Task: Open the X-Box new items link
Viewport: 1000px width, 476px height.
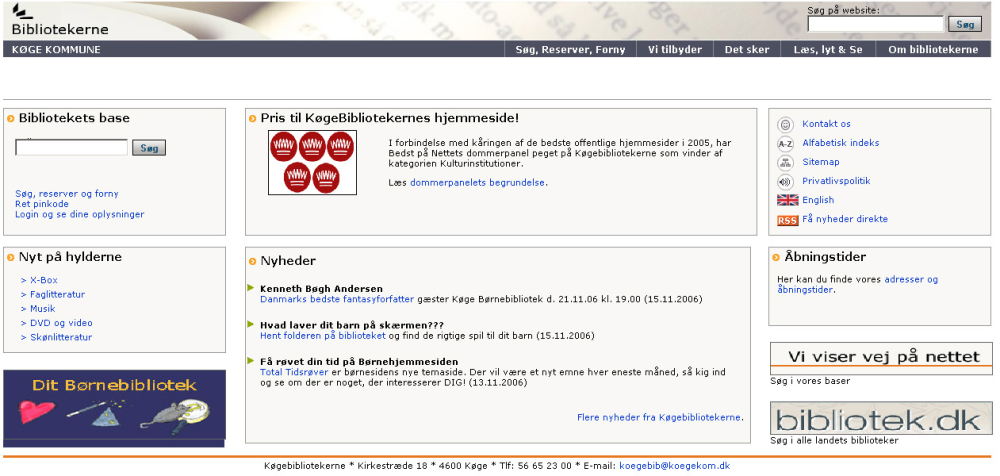Action: [44, 280]
